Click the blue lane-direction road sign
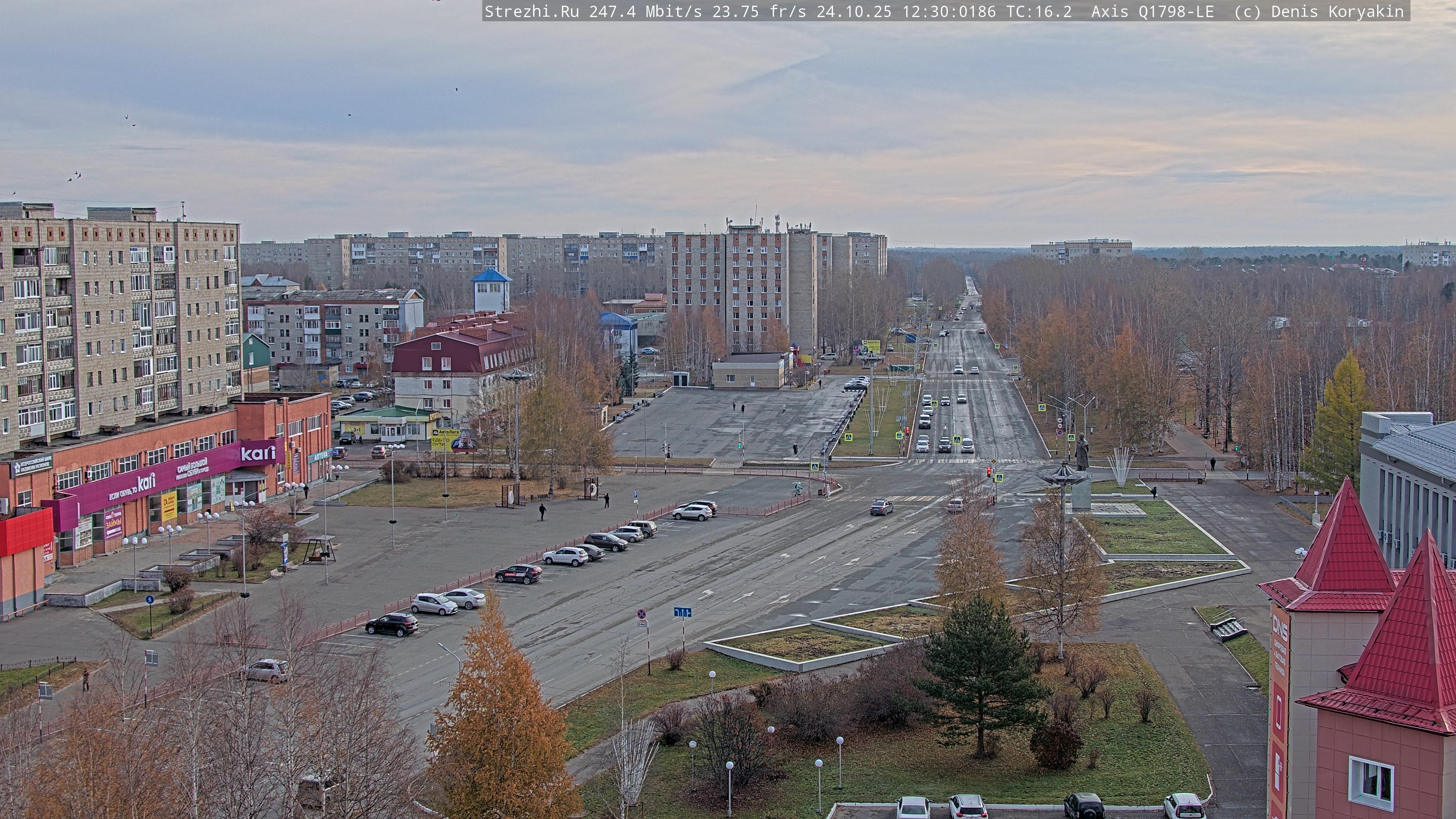The image size is (1456, 819). pyautogui.click(x=682, y=612)
